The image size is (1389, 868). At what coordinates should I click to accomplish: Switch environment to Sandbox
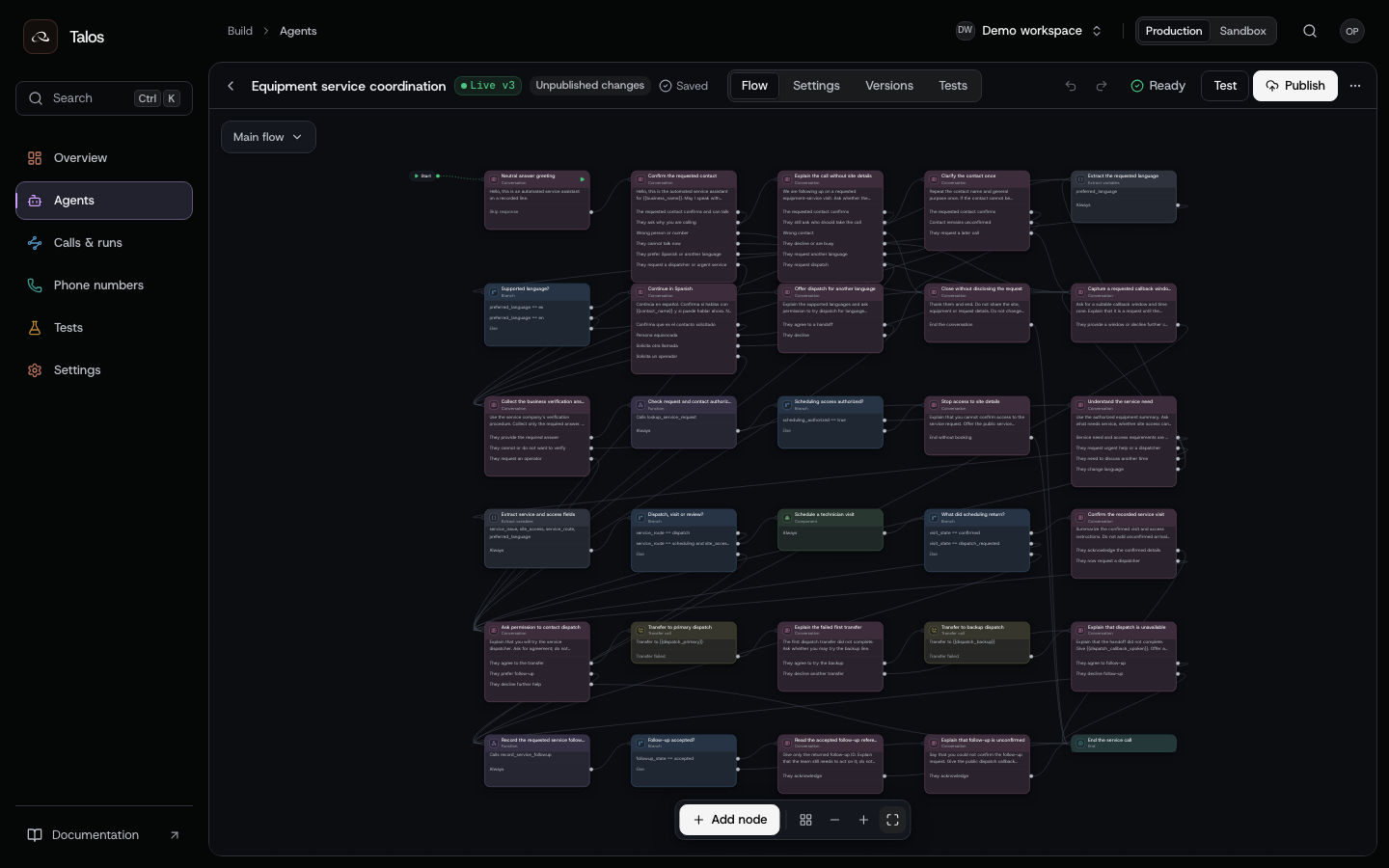[1242, 31]
